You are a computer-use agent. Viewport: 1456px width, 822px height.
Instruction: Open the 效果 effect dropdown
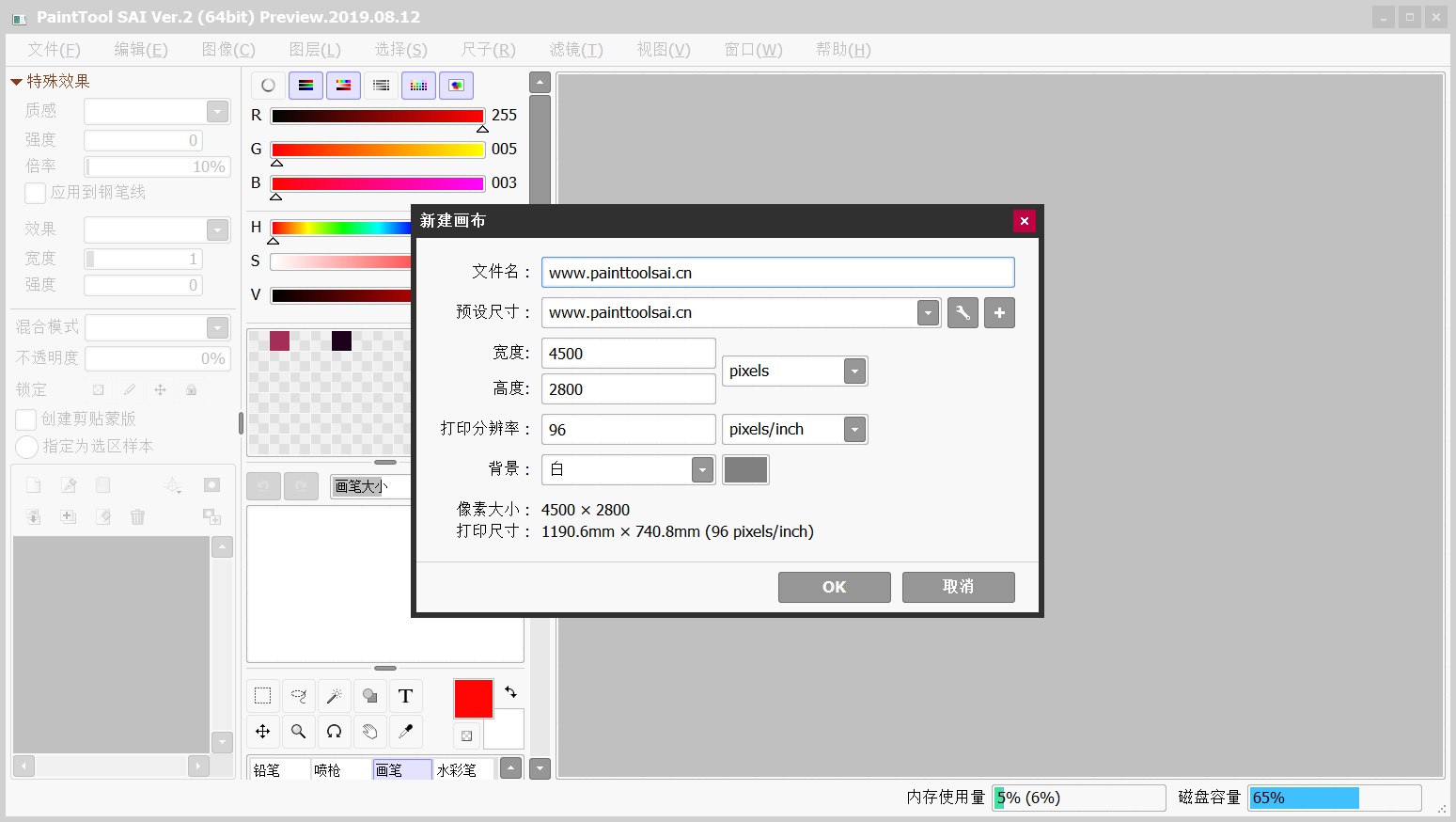(217, 229)
